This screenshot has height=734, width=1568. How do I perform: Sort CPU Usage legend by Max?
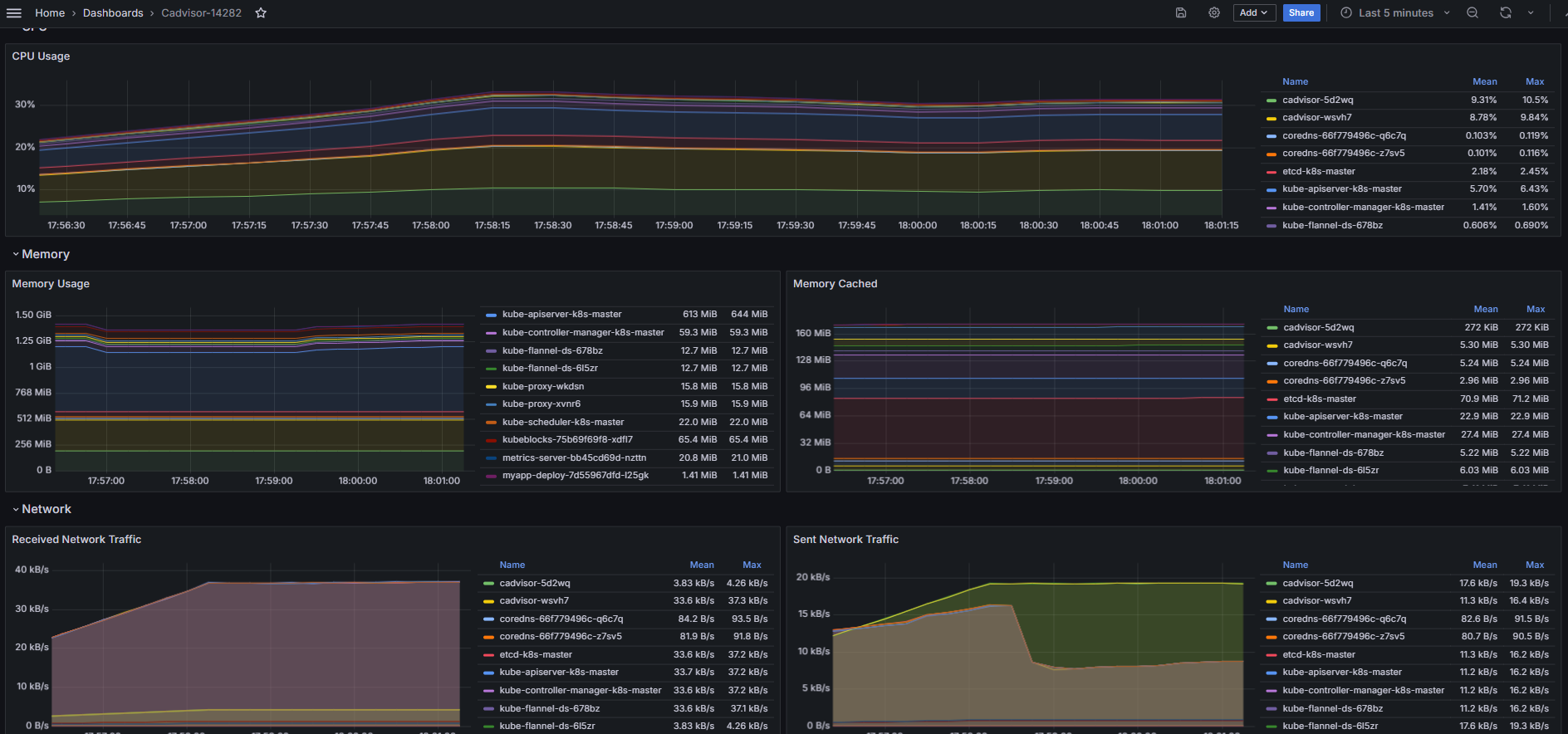[1535, 81]
